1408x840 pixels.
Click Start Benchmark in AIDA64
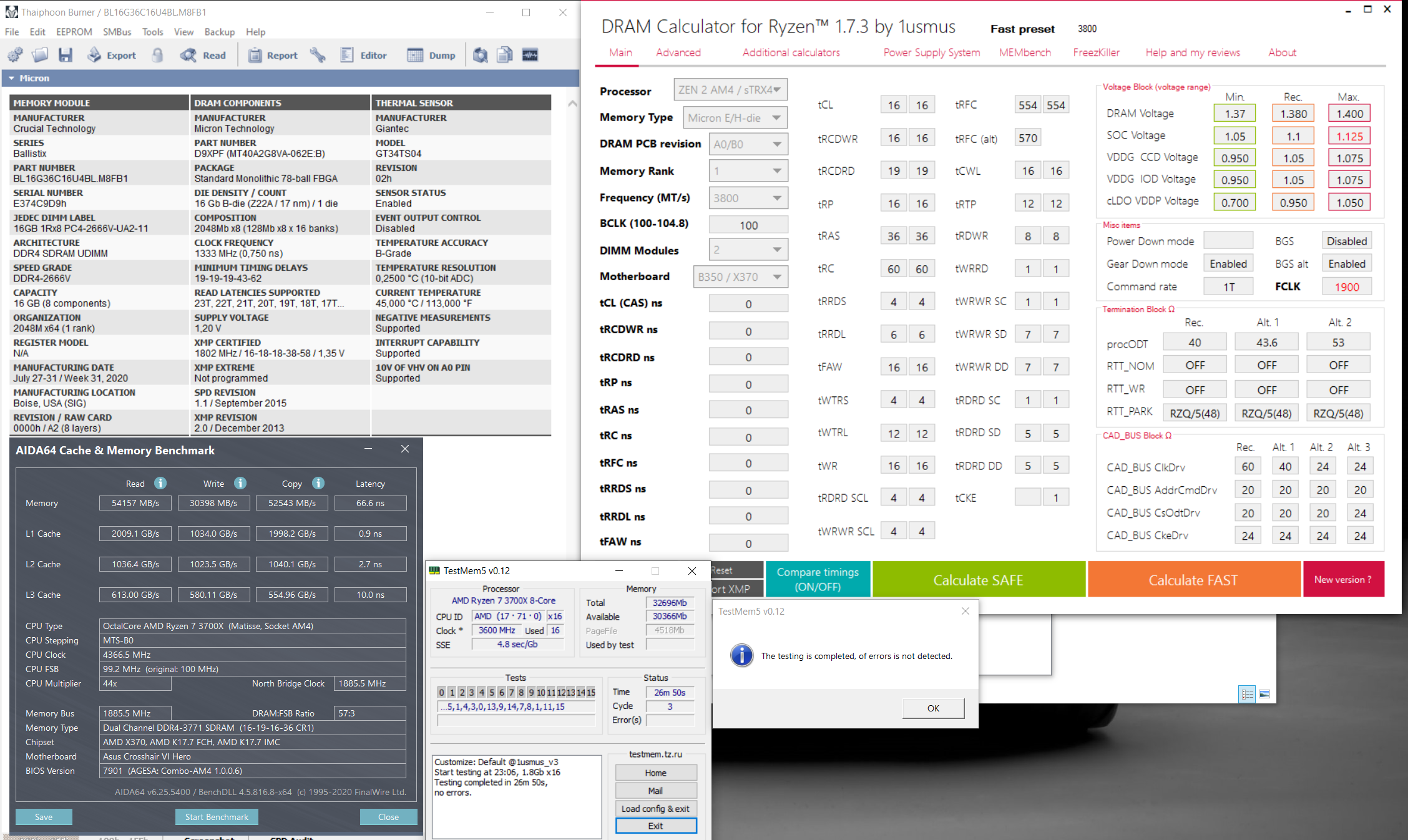coord(217,817)
